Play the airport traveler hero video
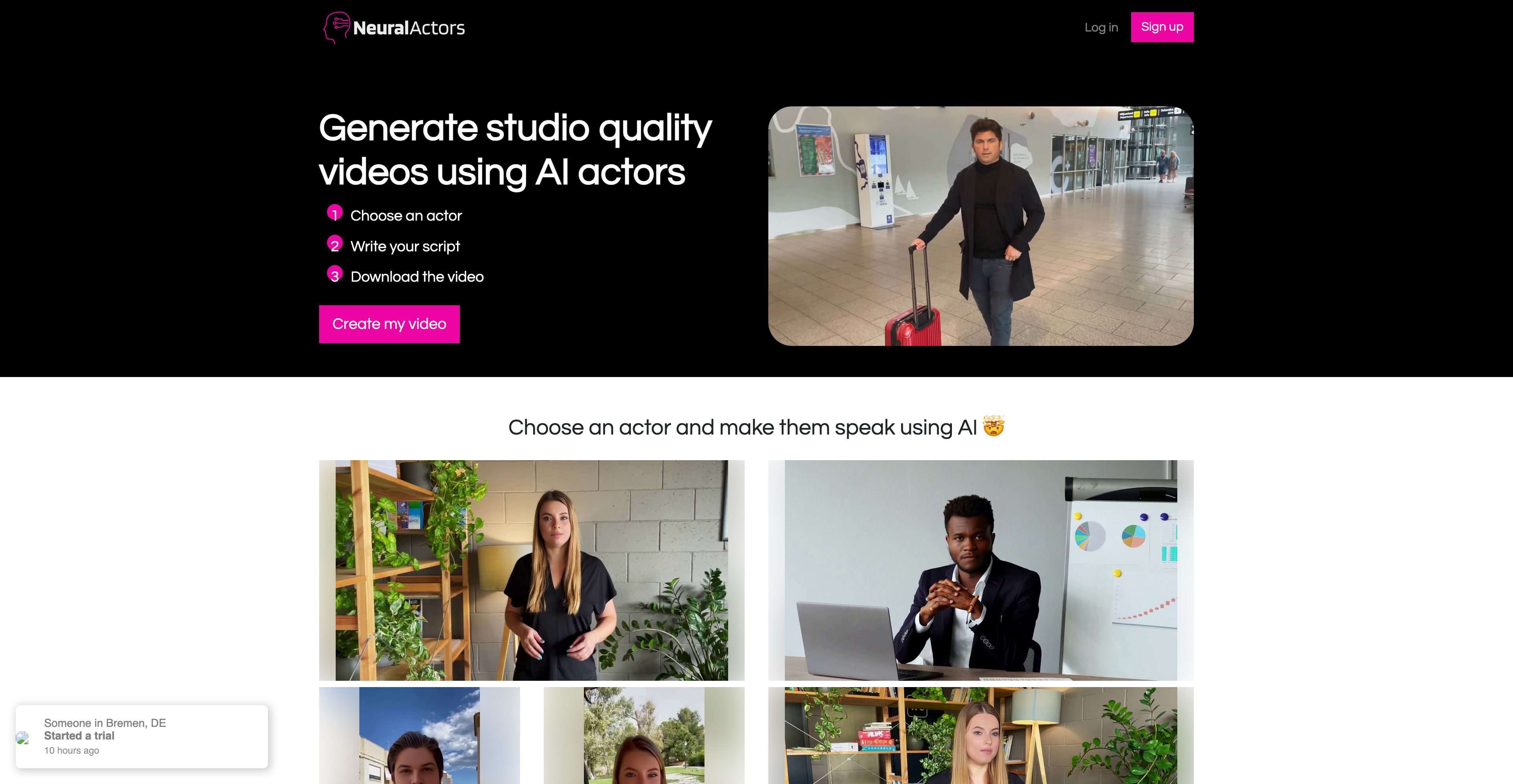This screenshot has height=784, width=1513. pos(981,225)
